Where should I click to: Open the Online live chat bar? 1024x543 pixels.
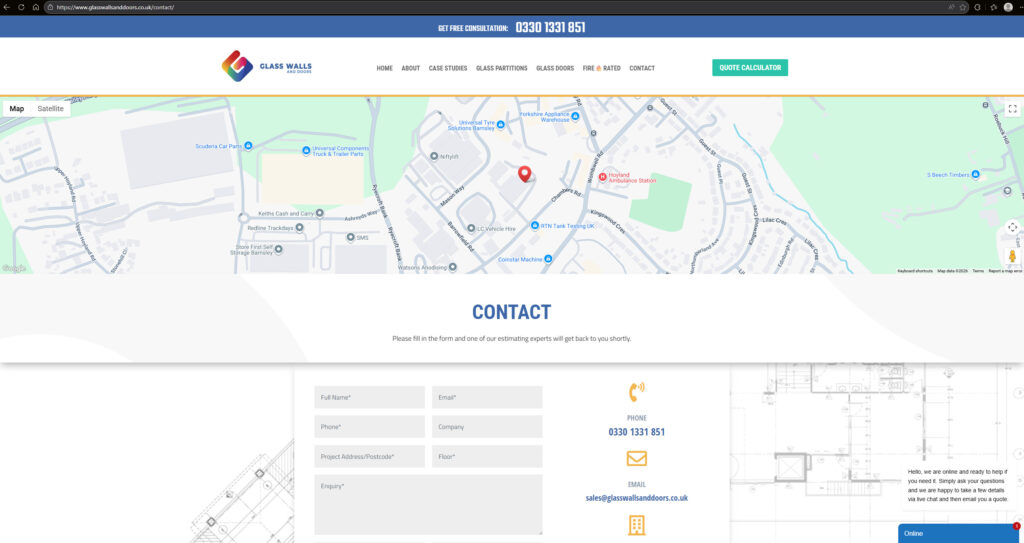[957, 533]
